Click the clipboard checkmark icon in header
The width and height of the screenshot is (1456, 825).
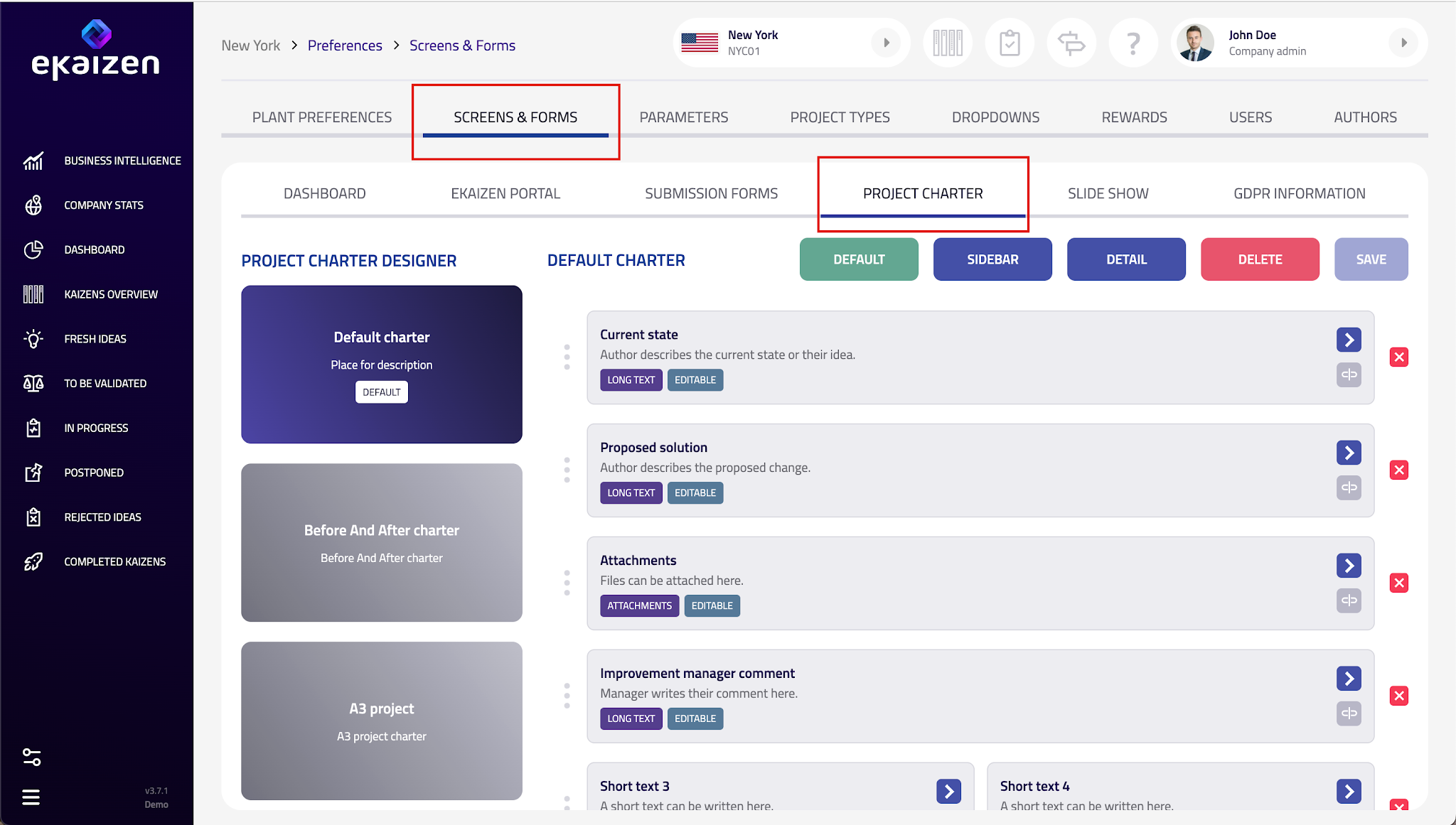(1010, 44)
